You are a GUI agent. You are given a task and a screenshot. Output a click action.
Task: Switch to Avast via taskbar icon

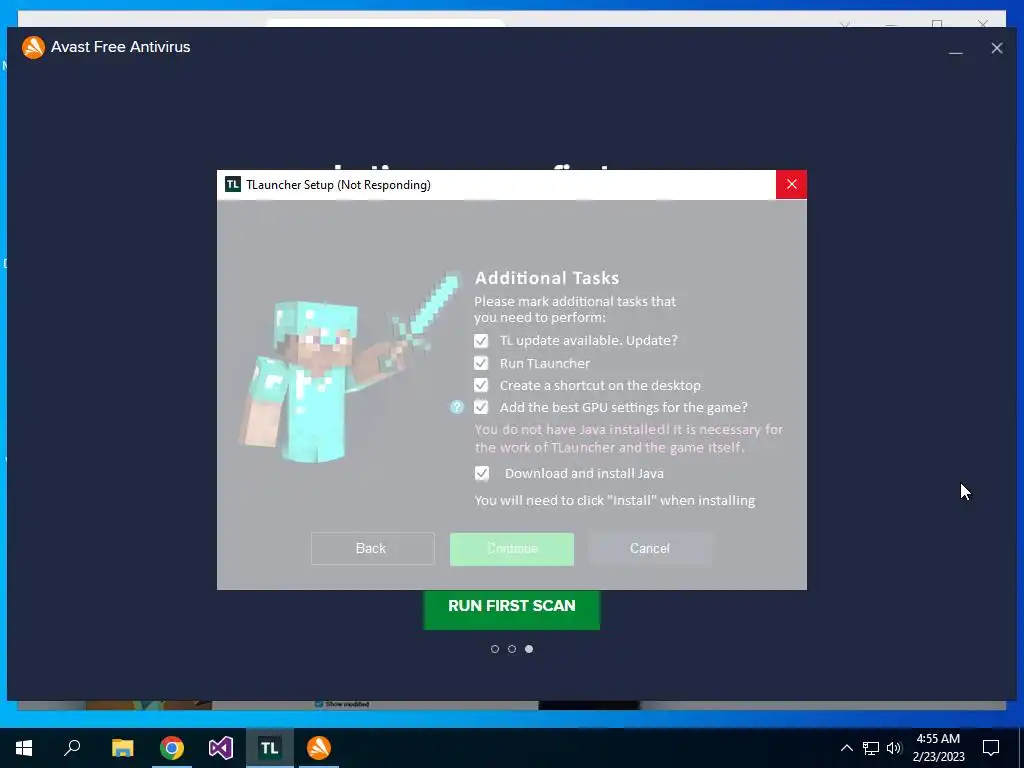tap(319, 748)
